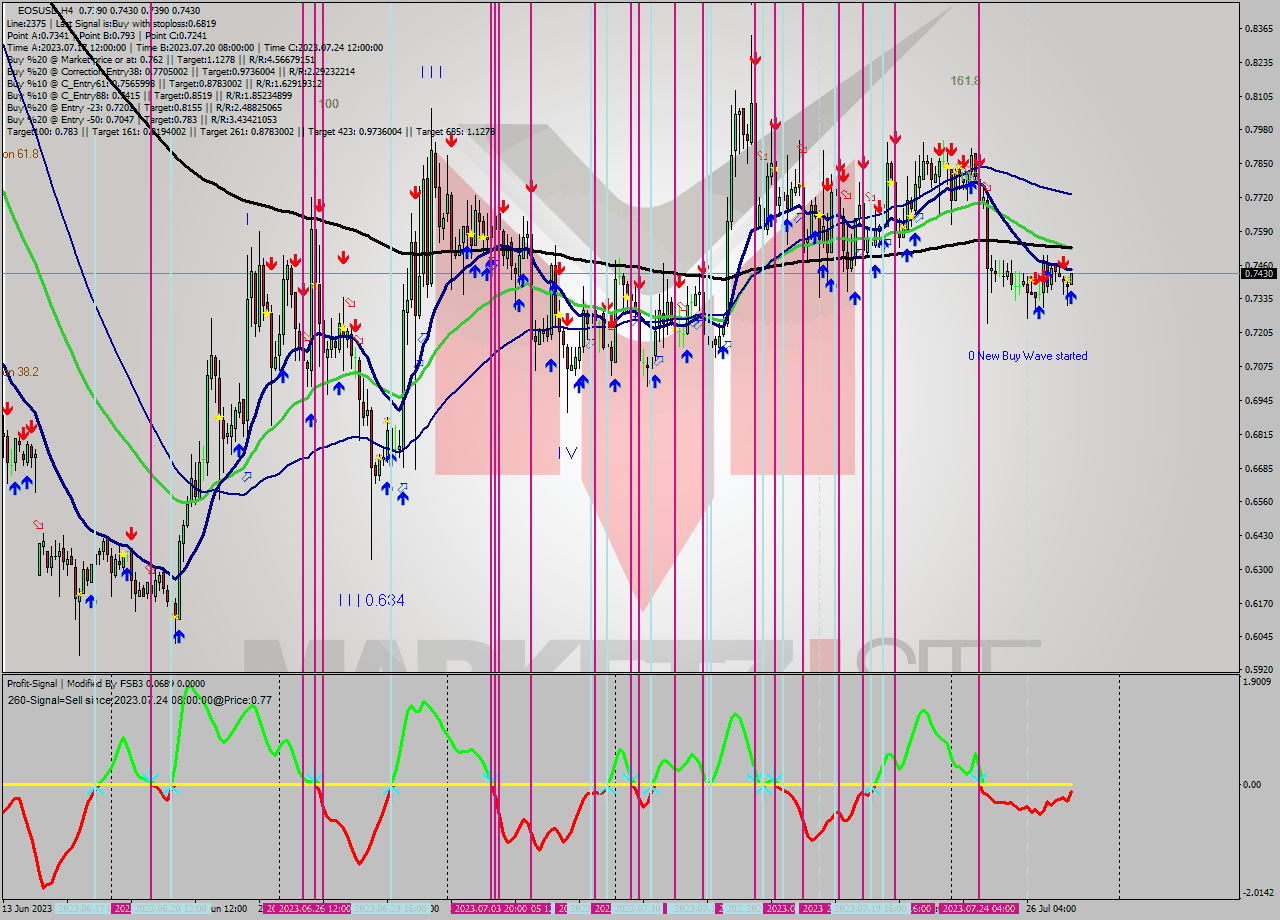This screenshot has width=1280, height=920.
Task: Click the 0.7335 price axis value
Action: (1258, 299)
